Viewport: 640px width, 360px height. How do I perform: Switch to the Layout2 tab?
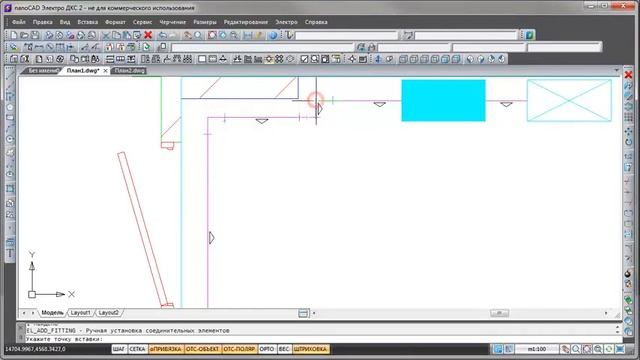coord(109,313)
